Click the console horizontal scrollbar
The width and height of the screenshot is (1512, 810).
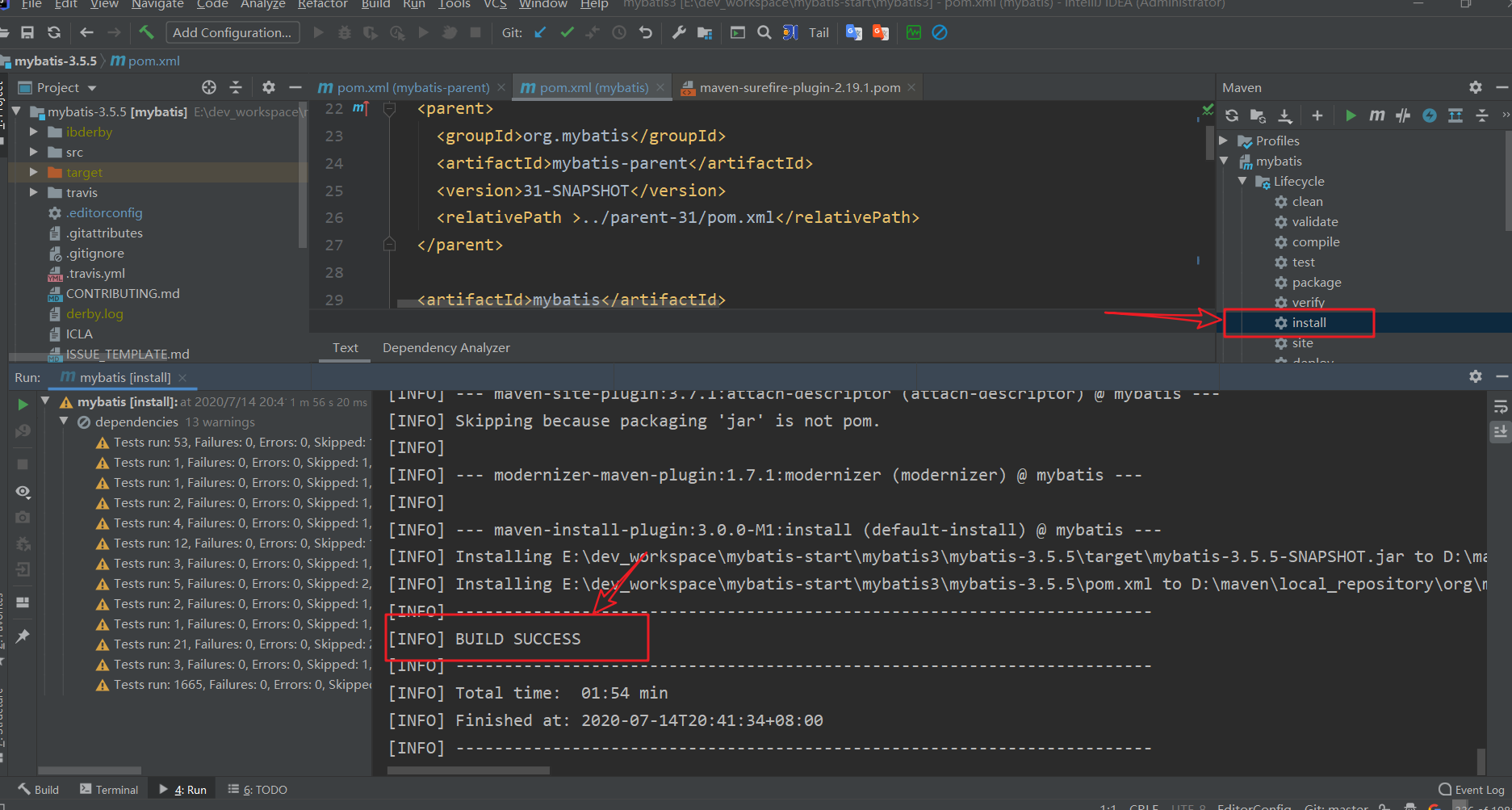pos(468,770)
